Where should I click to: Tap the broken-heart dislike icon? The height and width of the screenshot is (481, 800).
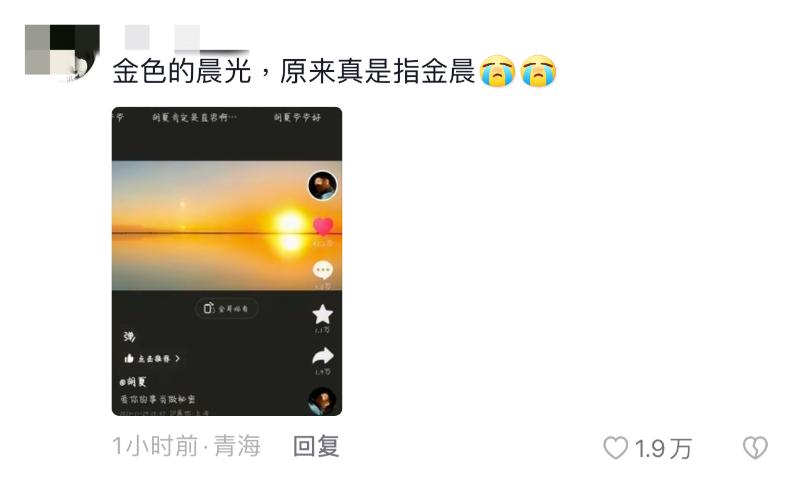[755, 448]
